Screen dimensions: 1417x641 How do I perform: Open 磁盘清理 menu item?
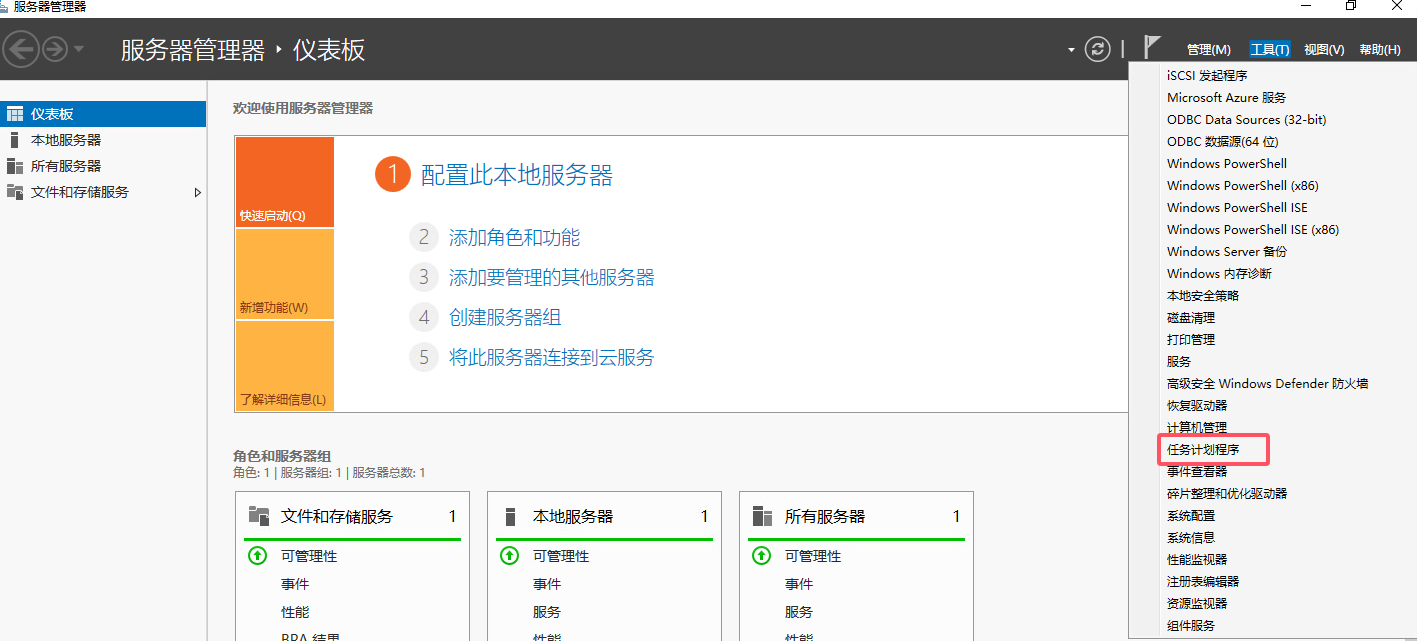coord(1191,317)
